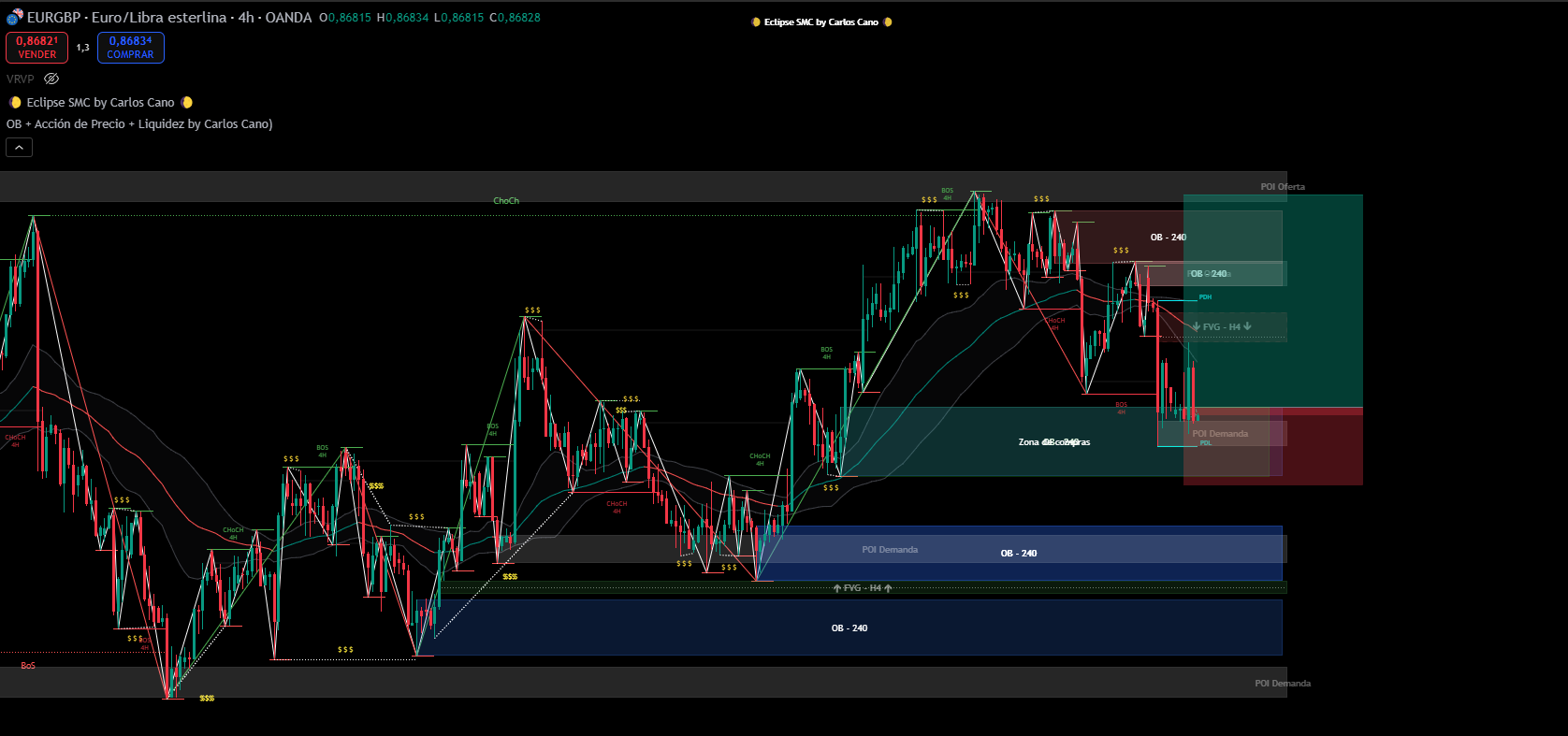Click the upward FVG - H4 arrow label

point(862,588)
